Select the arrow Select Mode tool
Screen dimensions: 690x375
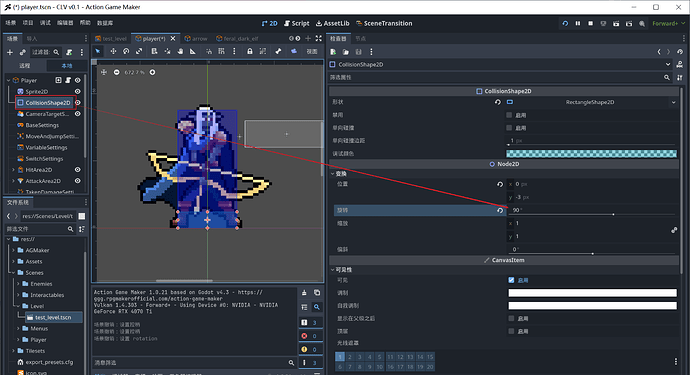[98, 51]
